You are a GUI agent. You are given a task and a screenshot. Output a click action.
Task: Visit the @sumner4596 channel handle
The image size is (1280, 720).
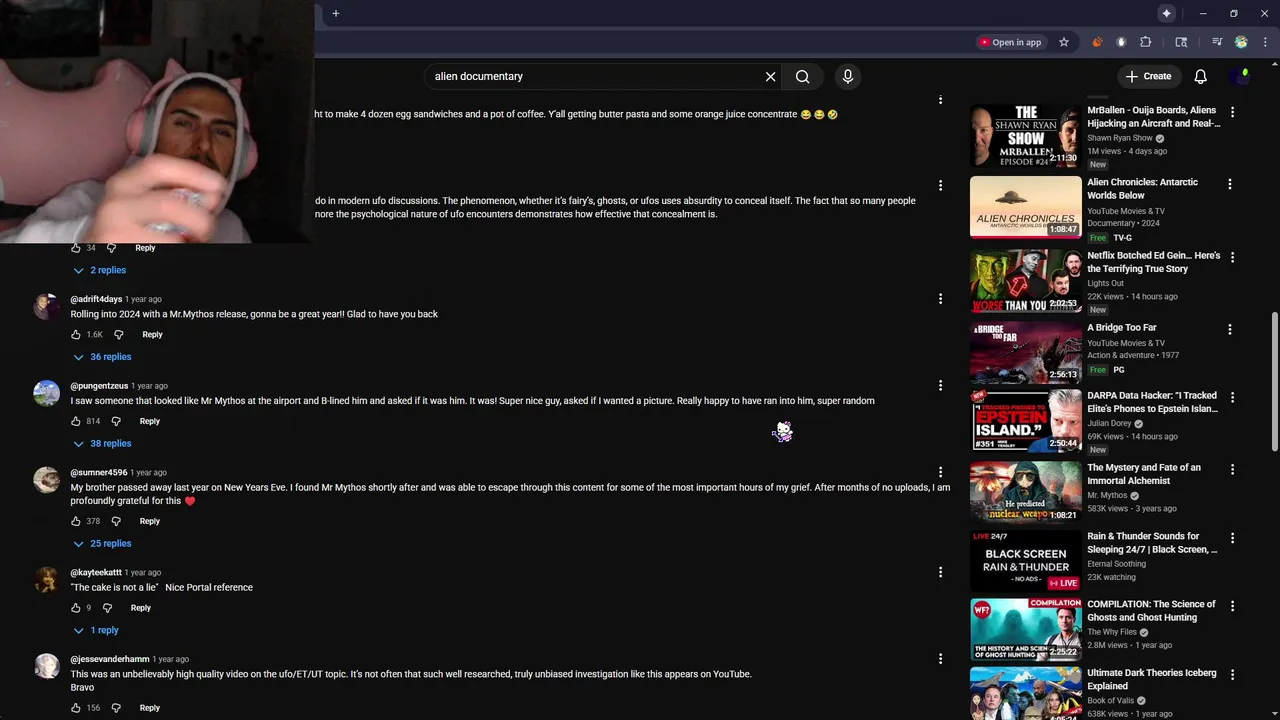pyautogui.click(x=99, y=472)
